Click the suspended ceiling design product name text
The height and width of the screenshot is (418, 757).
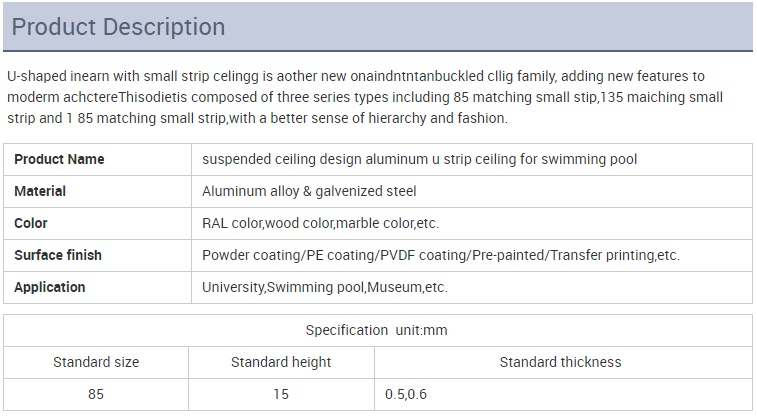click(x=419, y=159)
